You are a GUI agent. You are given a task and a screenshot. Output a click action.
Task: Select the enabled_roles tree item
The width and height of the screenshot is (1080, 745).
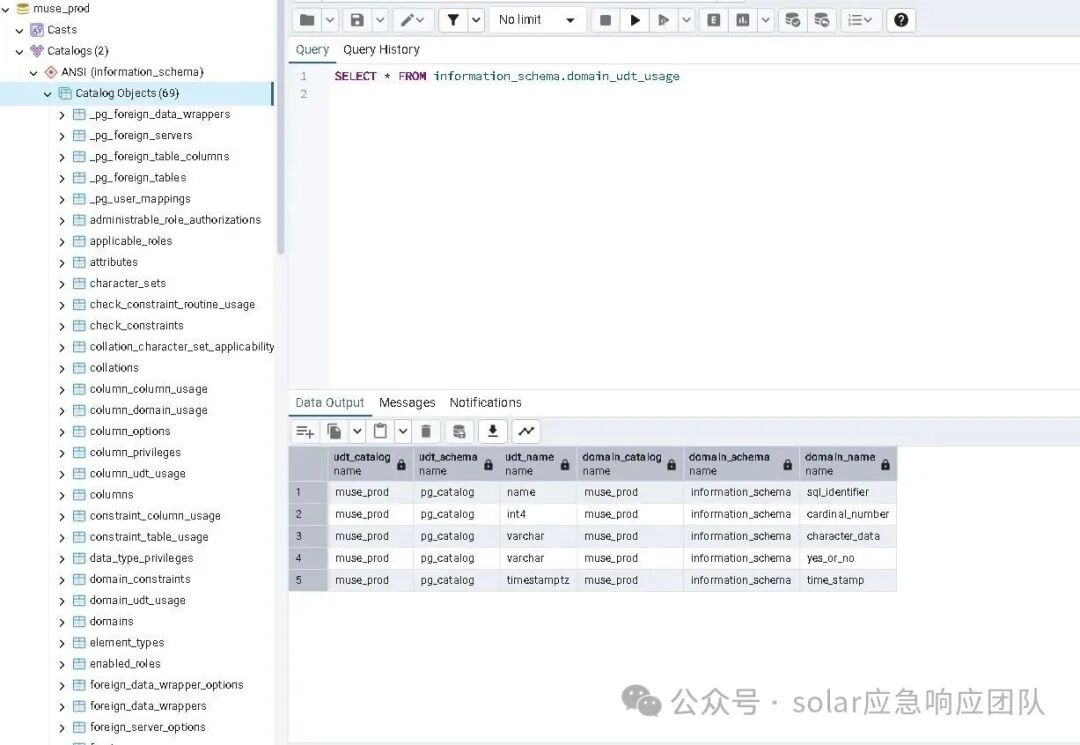point(125,664)
